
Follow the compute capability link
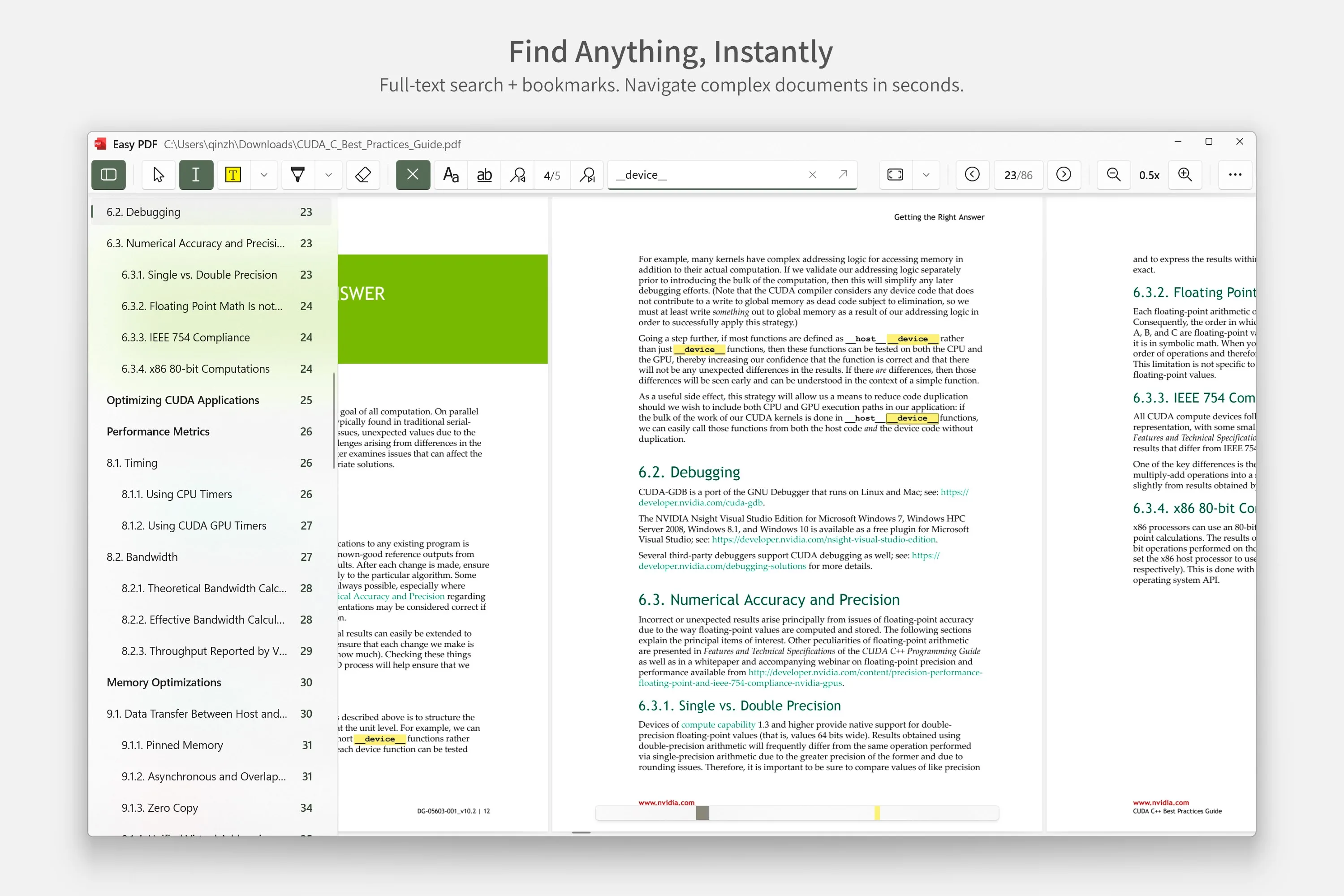[x=718, y=724]
